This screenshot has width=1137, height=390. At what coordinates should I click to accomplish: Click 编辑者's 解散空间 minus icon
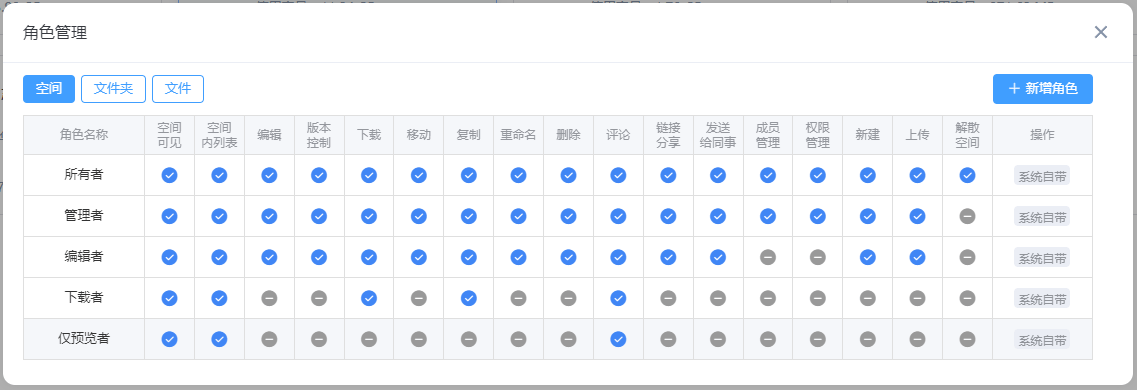click(x=967, y=257)
